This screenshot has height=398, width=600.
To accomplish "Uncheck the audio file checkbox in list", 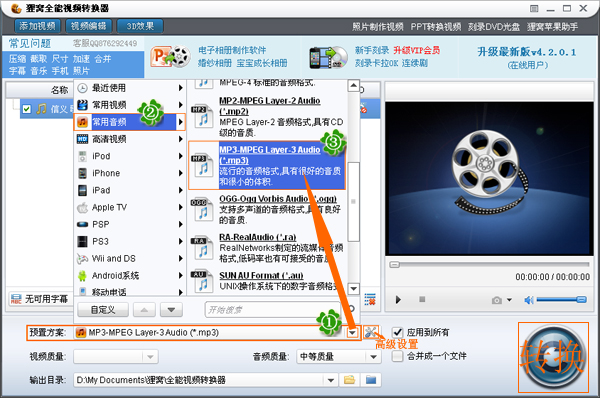I will click(x=26, y=109).
